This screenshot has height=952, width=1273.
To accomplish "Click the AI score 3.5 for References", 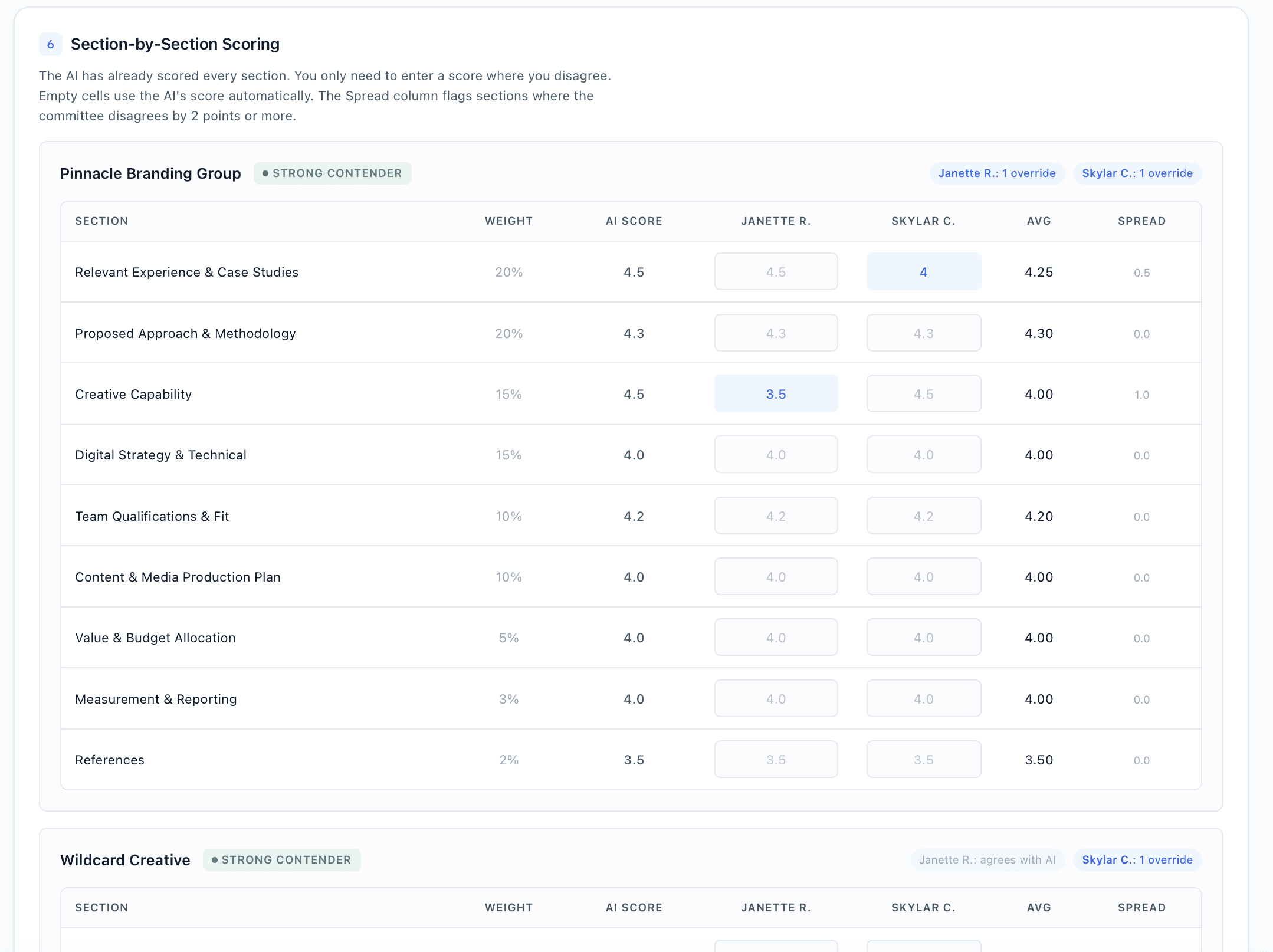I will pos(634,760).
